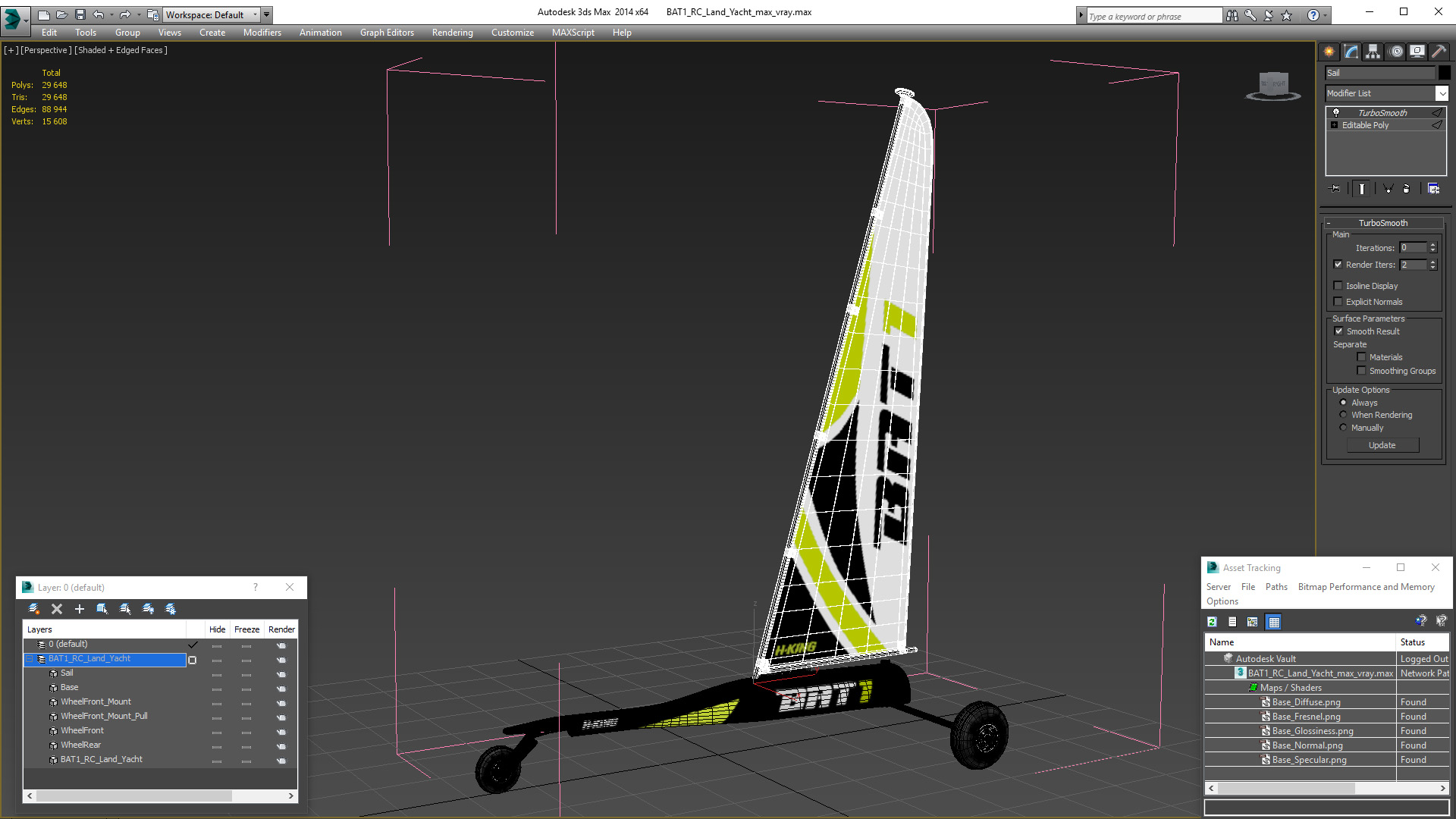
Task: Click Remove Modifier trash icon
Action: click(x=1407, y=189)
